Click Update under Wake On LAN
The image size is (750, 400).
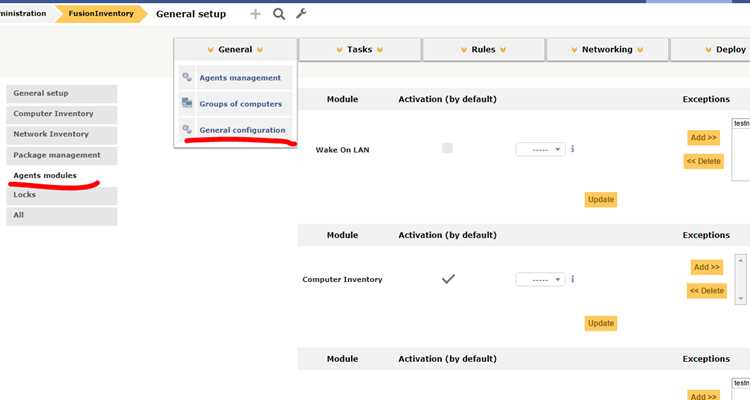[601, 200]
